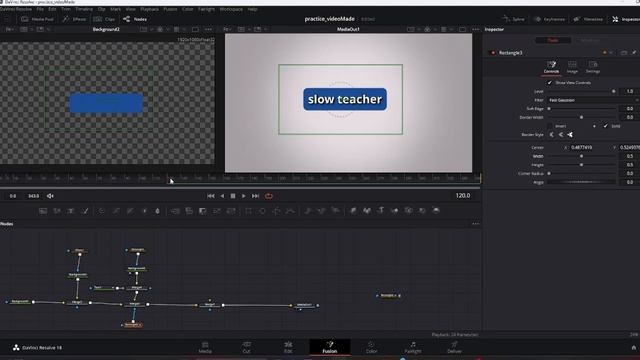Viewport: 640px width, 360px height.
Task: Disable Rectangle3 with its red toggle
Action: pos(493,53)
